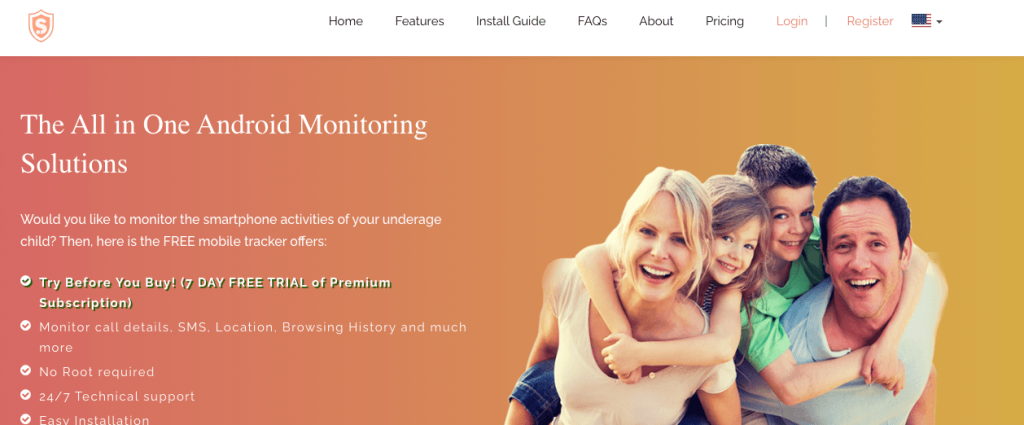
Task: Click checkmark icon beside Easy Installation
Action: pyautogui.click(x=25, y=418)
